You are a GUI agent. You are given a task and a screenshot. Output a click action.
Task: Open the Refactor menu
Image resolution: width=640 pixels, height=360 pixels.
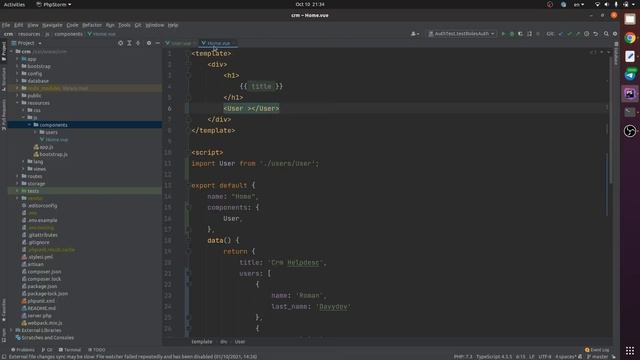pyautogui.click(x=92, y=25)
